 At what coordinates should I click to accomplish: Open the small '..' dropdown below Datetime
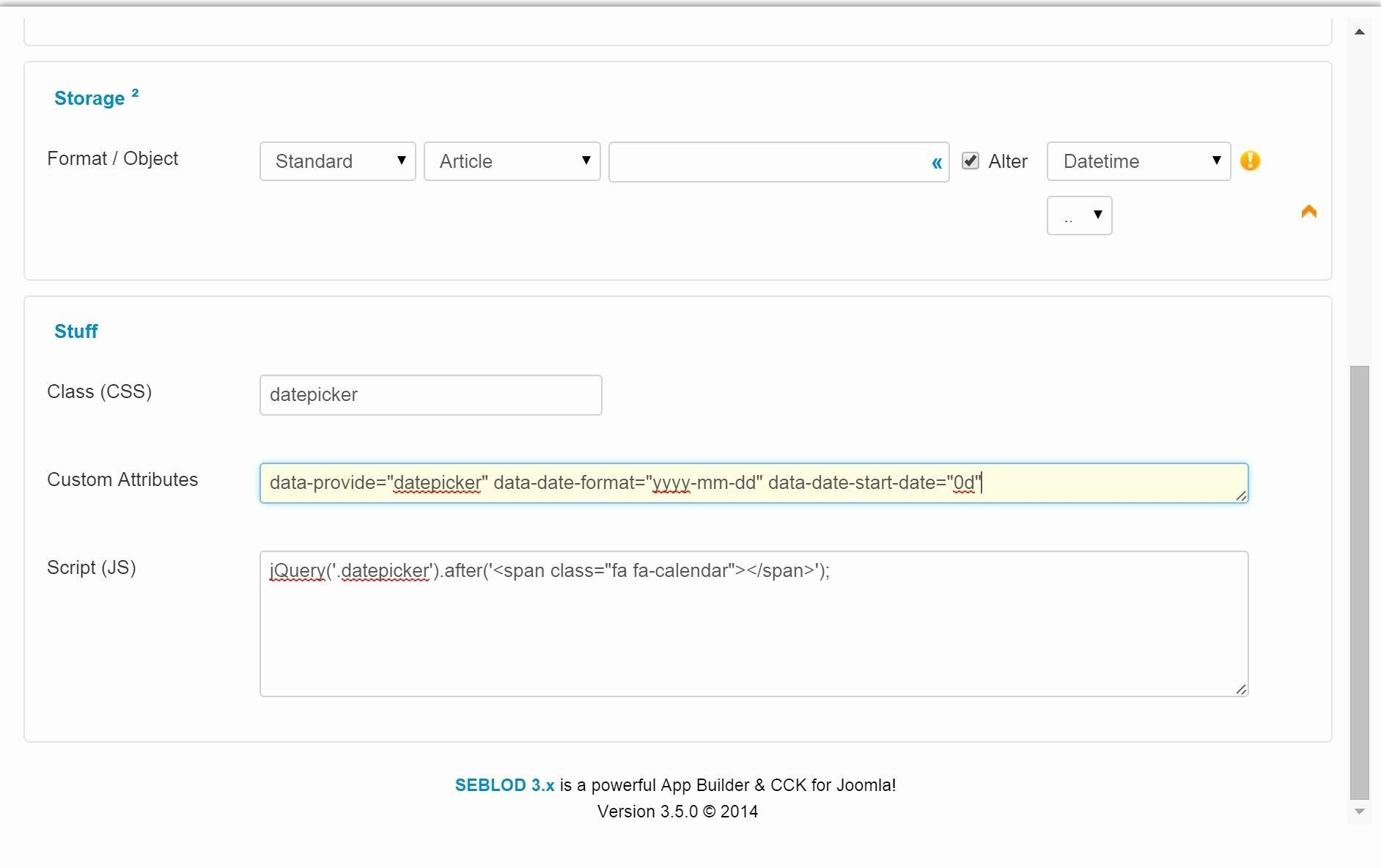pyautogui.click(x=1079, y=216)
